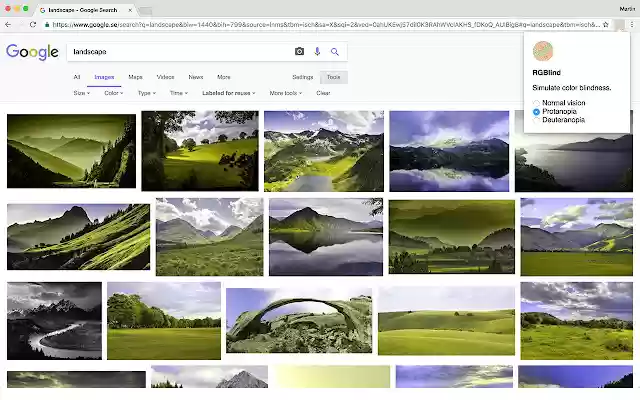Click the browser address bar URL
Image resolution: width=640 pixels, height=400 pixels.
[326, 24]
